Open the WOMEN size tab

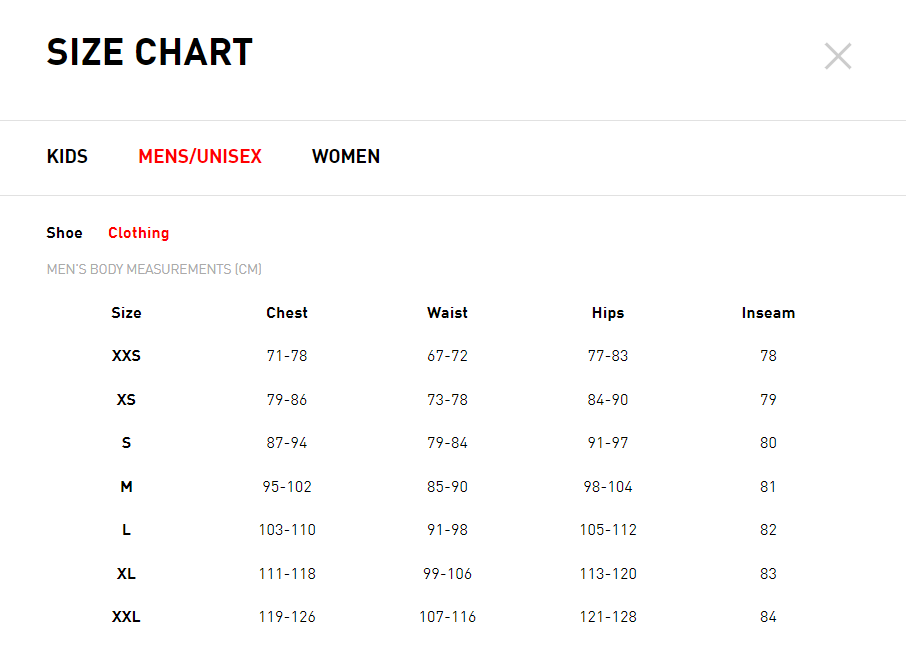click(x=346, y=157)
